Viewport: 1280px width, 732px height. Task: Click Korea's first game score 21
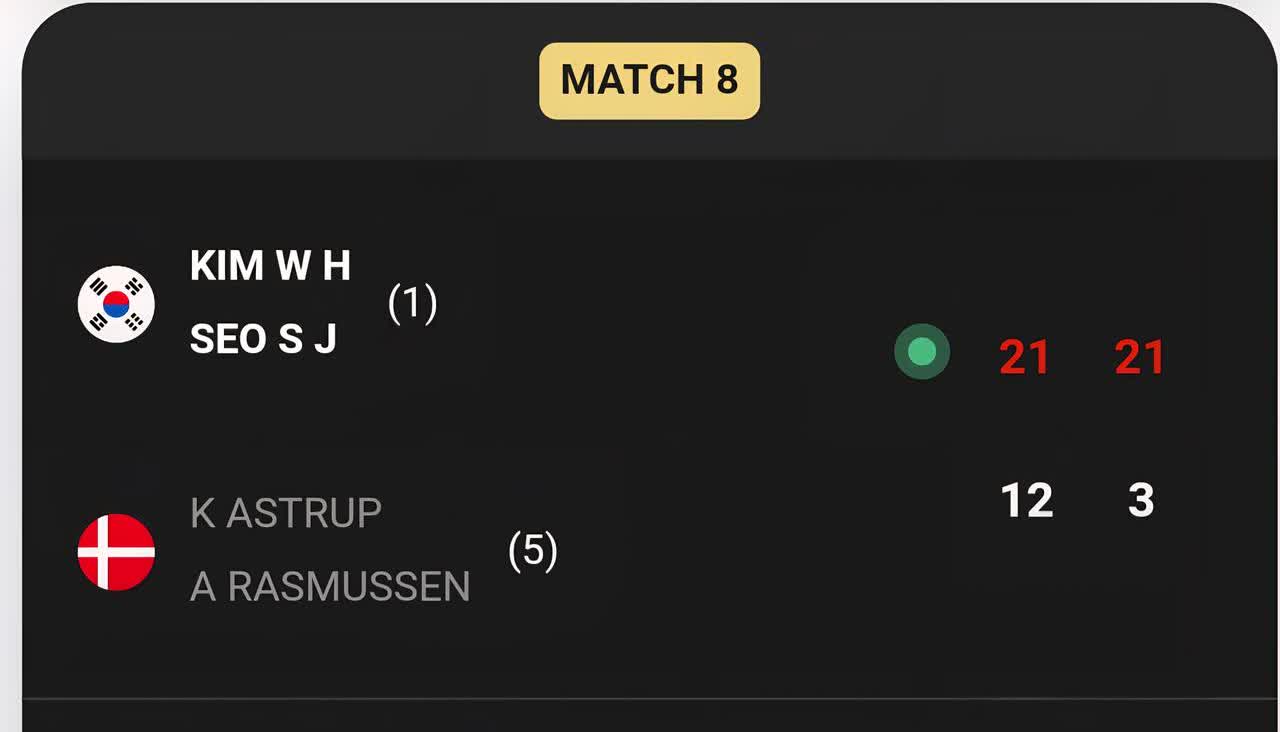1025,357
